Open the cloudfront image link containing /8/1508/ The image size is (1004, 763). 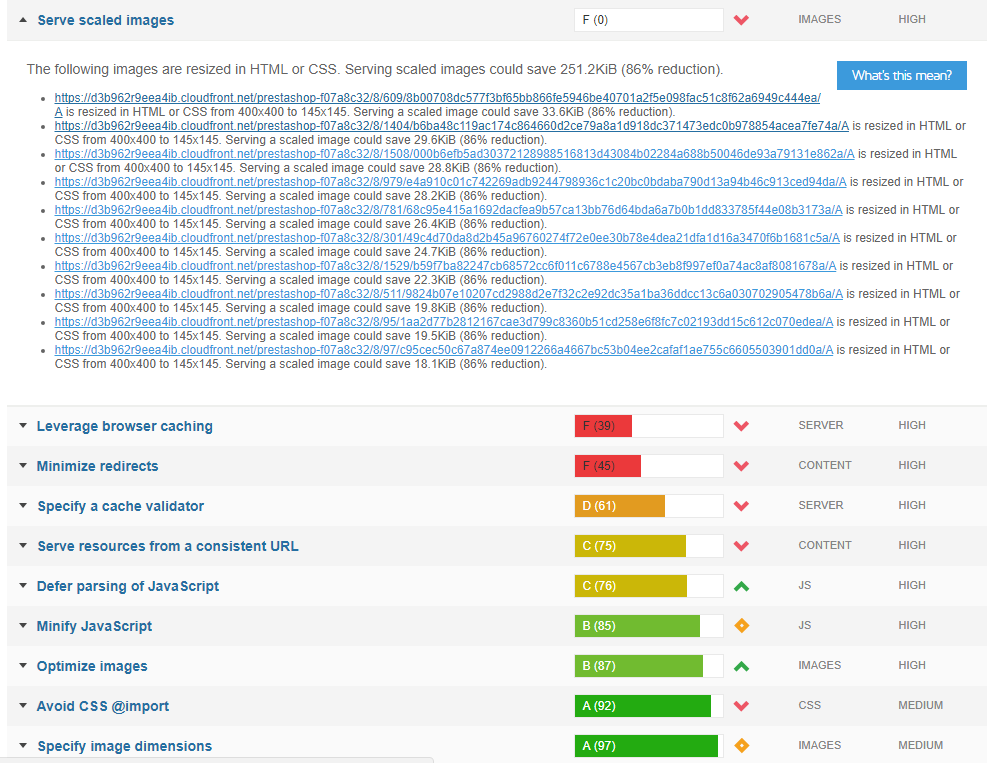point(454,154)
